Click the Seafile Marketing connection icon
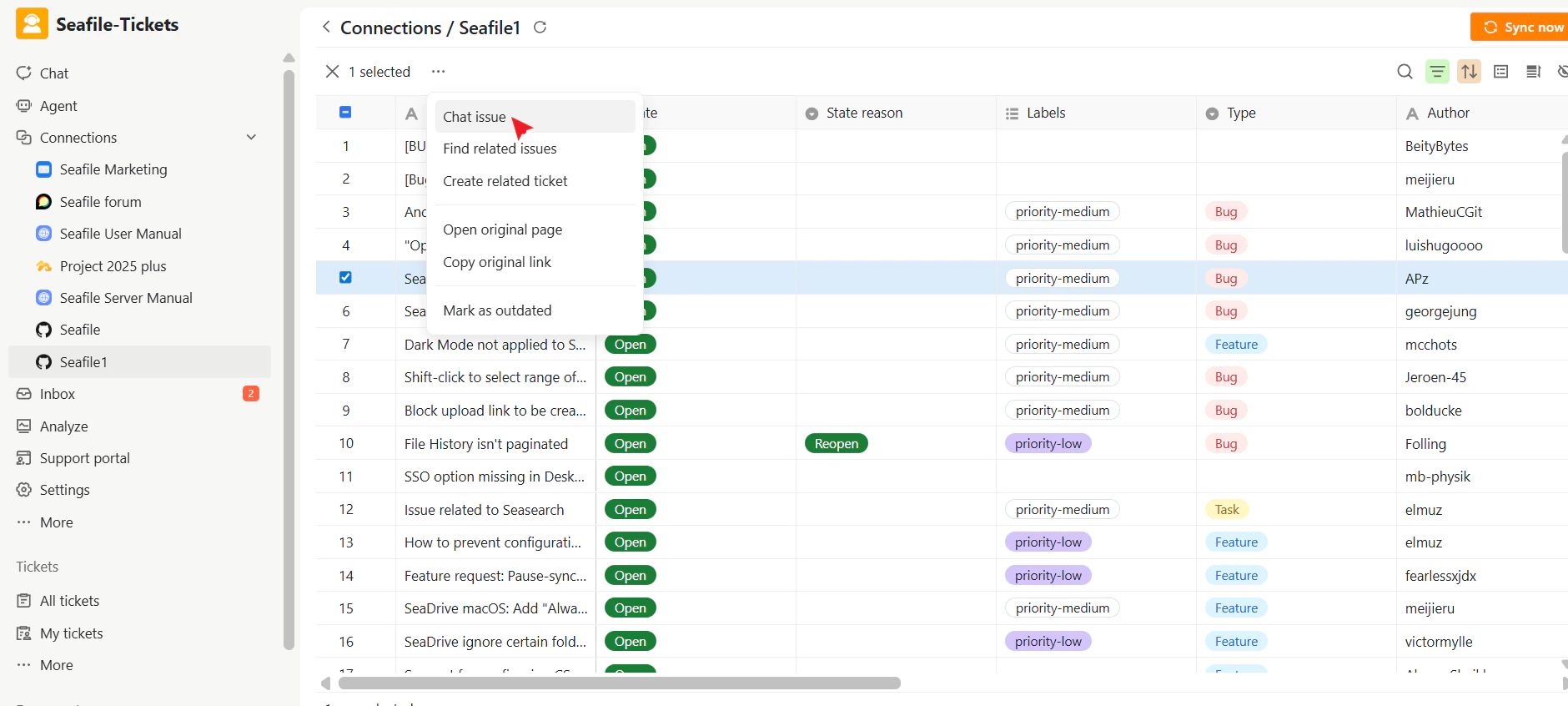1568x706 pixels. 44,169
